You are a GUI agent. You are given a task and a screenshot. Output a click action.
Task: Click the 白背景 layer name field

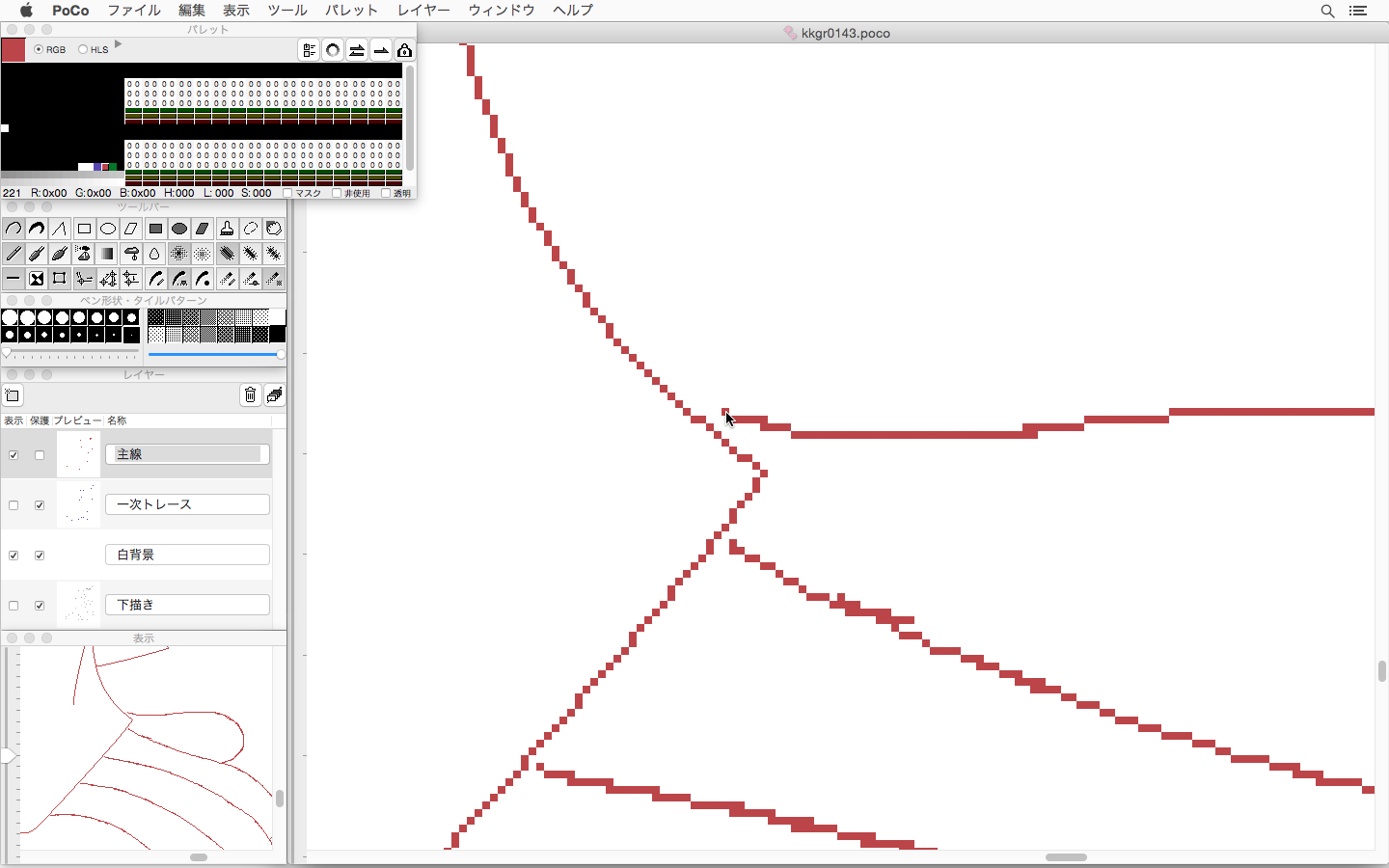click(x=187, y=555)
